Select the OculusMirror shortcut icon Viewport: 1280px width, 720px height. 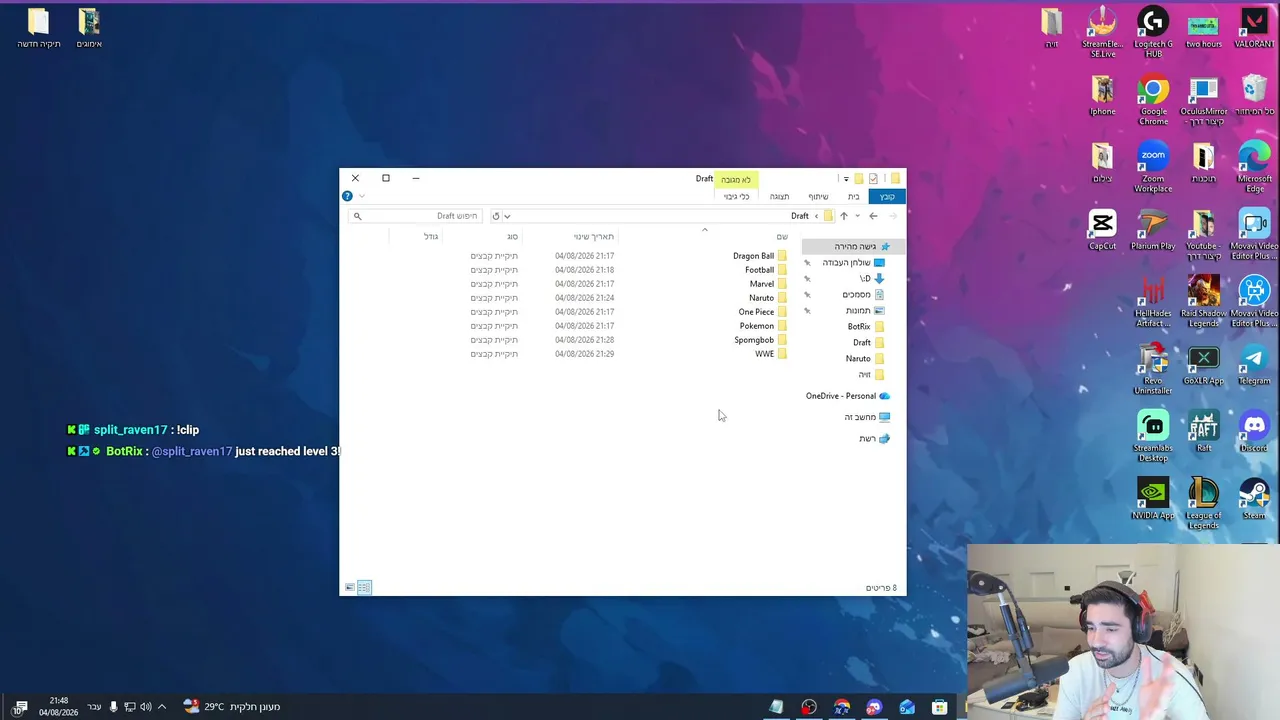click(1203, 101)
